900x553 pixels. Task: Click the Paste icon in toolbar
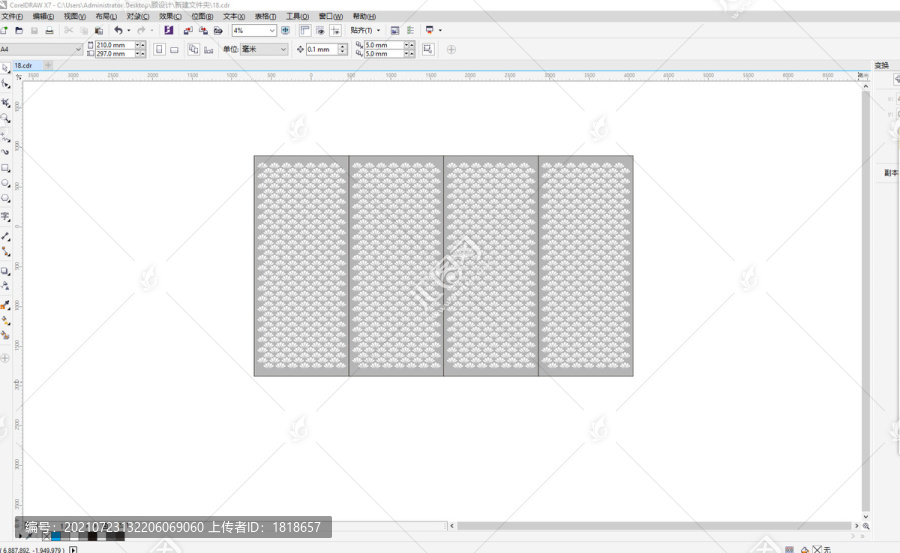(x=99, y=30)
